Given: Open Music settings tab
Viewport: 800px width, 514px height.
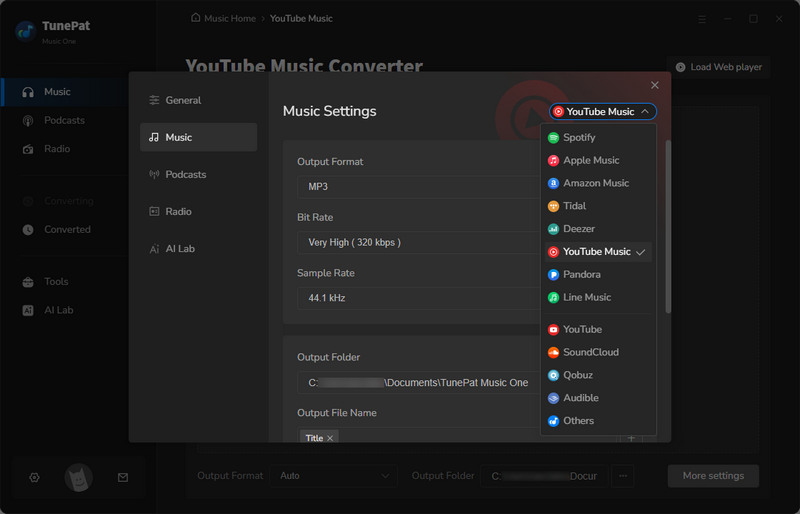Looking at the screenshot, I should [x=198, y=137].
